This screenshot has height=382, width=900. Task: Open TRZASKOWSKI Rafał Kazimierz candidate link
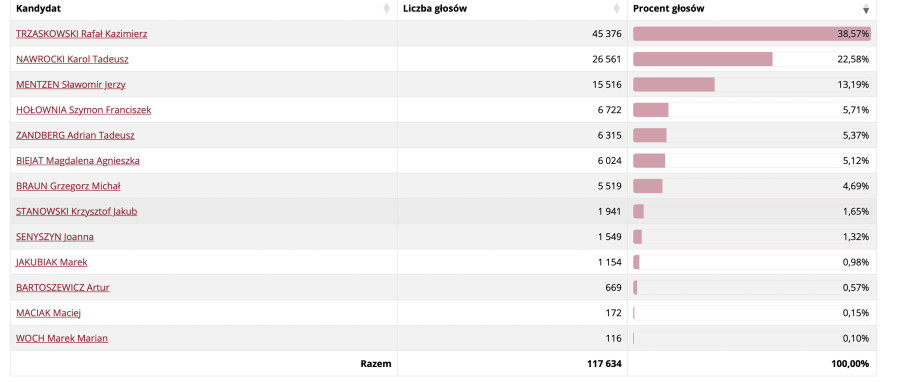(82, 34)
